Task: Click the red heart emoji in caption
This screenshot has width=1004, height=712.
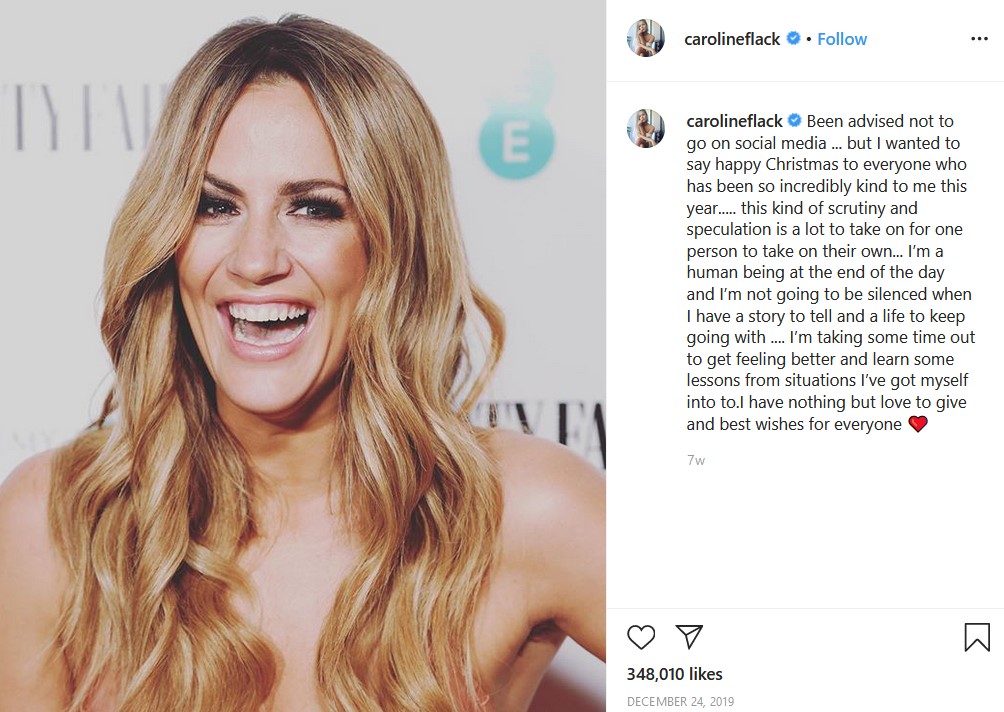Action: 918,424
